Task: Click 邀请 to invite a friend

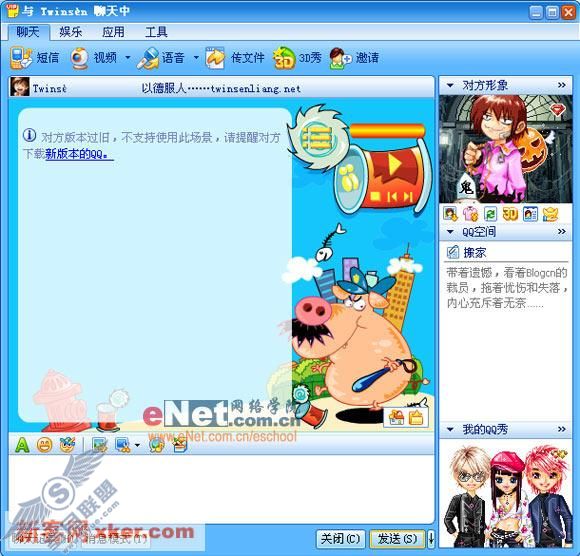Action: (x=354, y=58)
